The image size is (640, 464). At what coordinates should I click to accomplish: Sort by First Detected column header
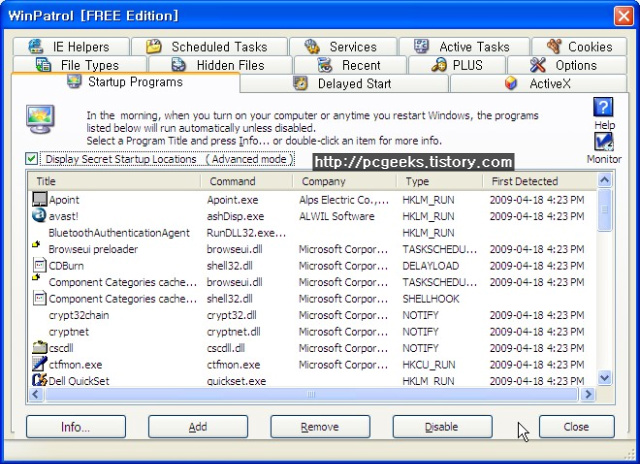tap(539, 181)
